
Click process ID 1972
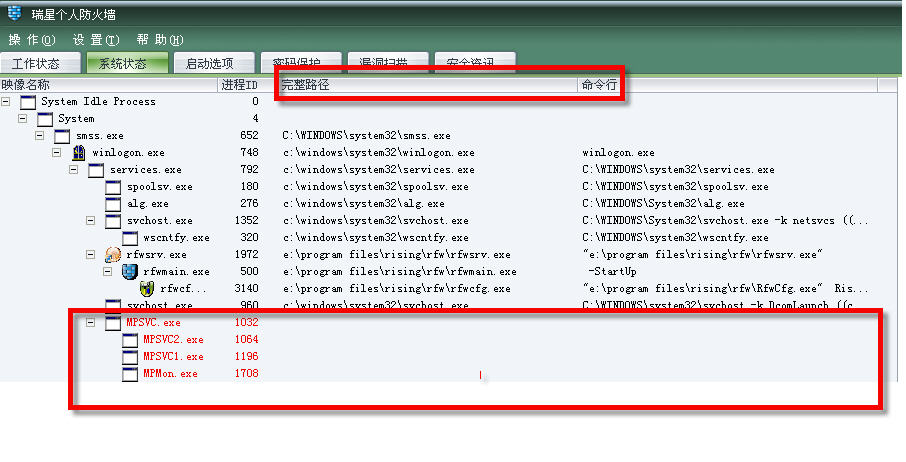[246, 254]
